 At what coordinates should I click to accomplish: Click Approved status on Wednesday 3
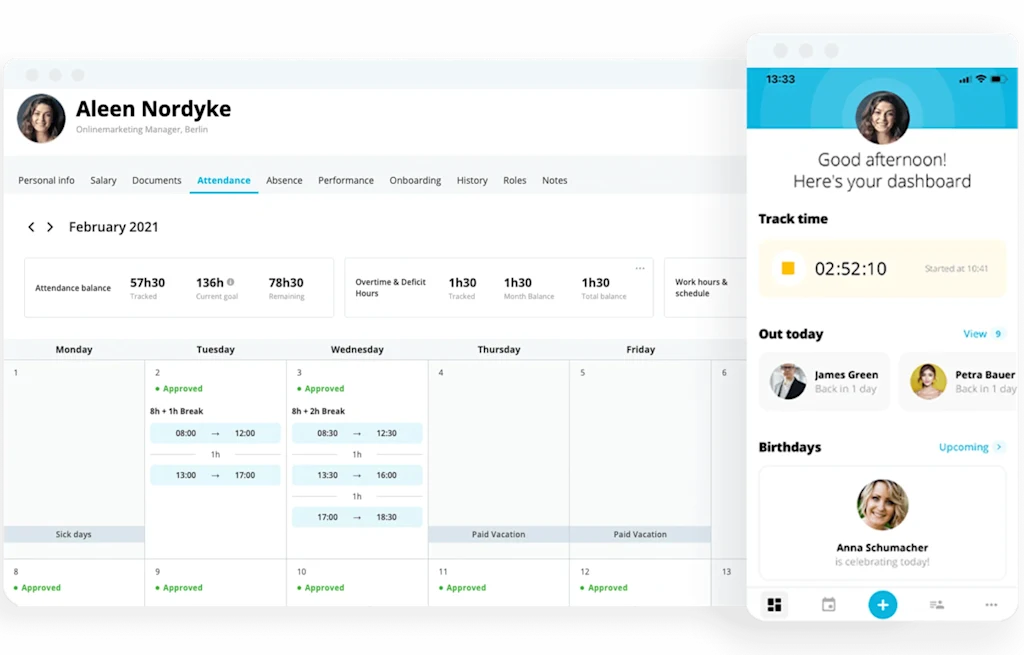321,389
